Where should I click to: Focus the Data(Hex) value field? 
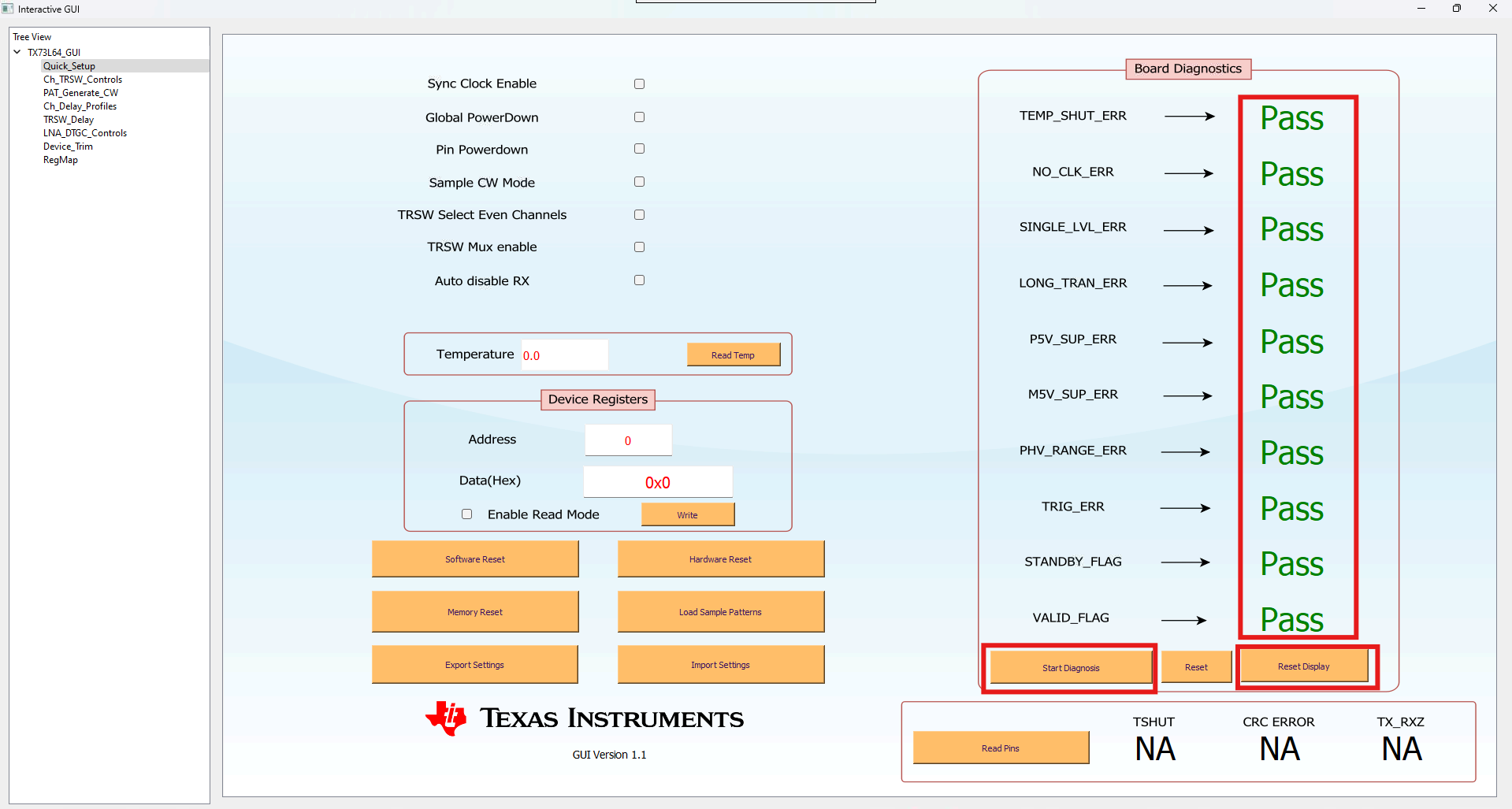click(x=657, y=482)
